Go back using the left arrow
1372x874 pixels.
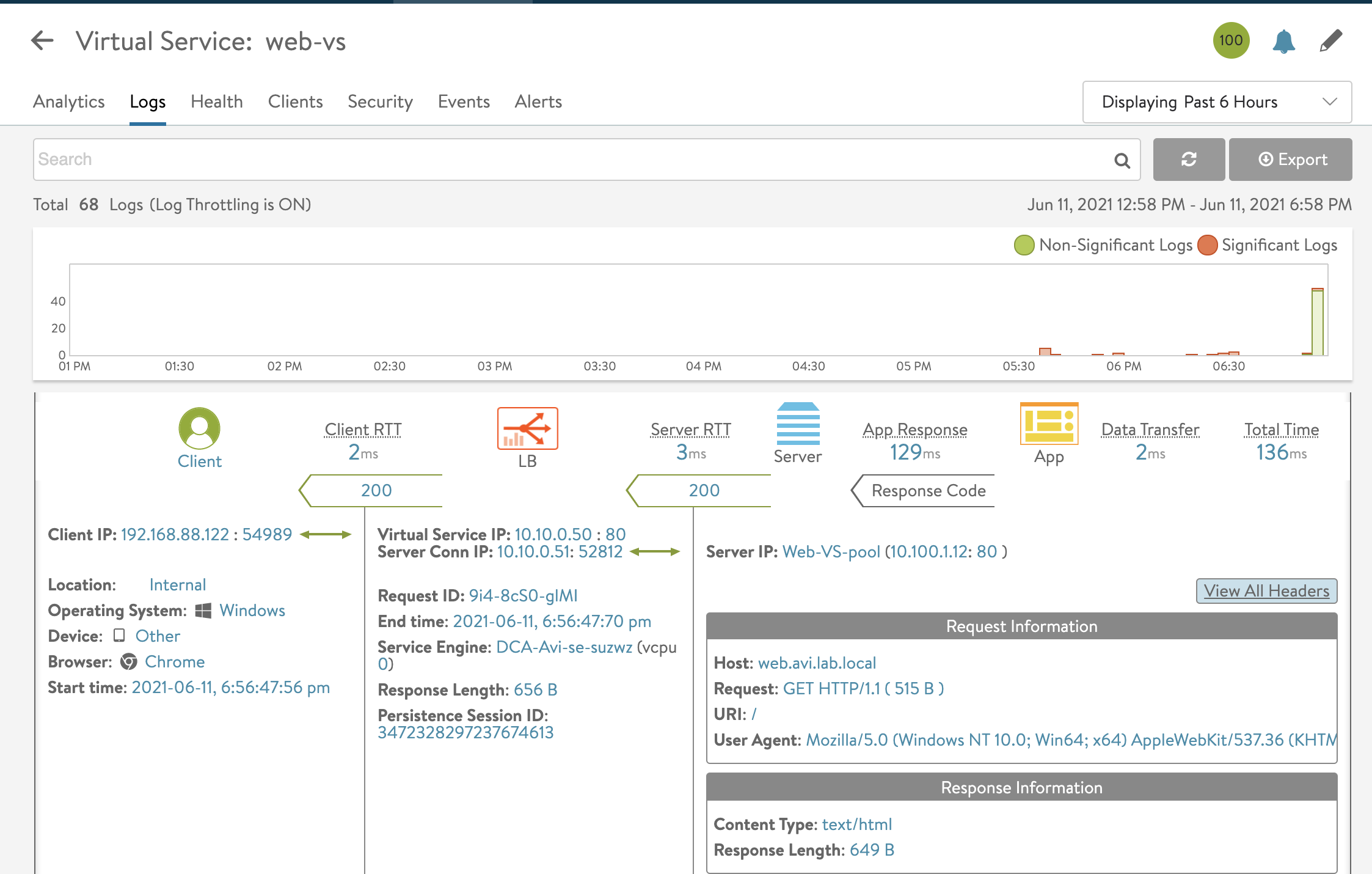click(x=42, y=41)
